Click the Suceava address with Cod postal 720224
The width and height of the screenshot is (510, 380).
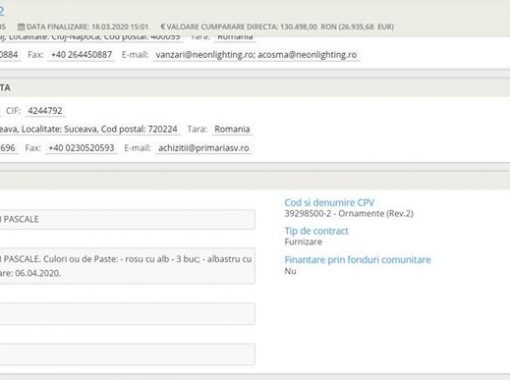click(x=89, y=129)
